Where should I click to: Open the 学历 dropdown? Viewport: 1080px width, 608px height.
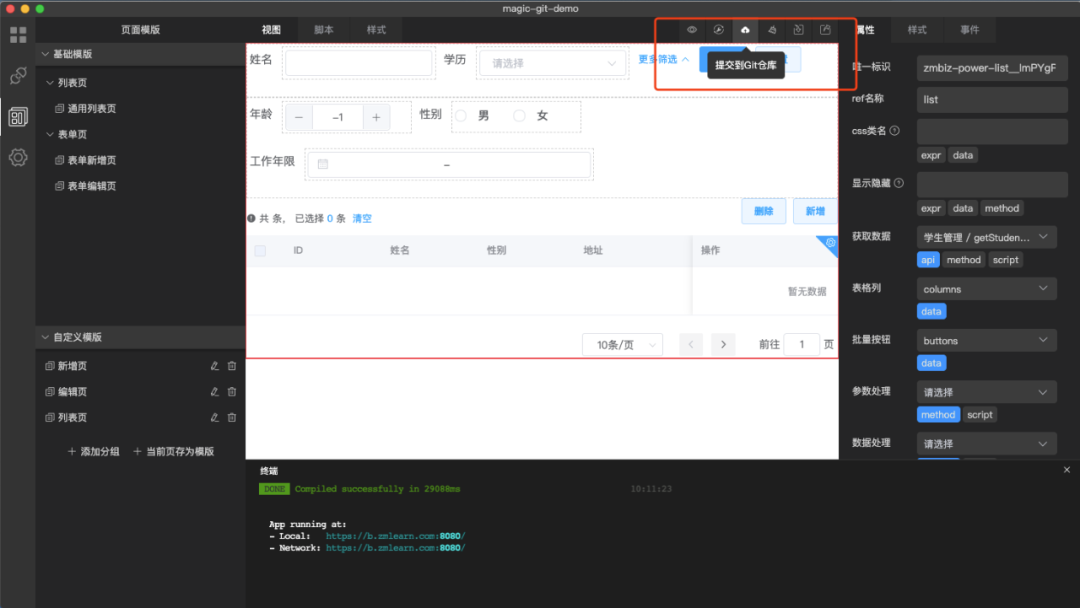[552, 63]
